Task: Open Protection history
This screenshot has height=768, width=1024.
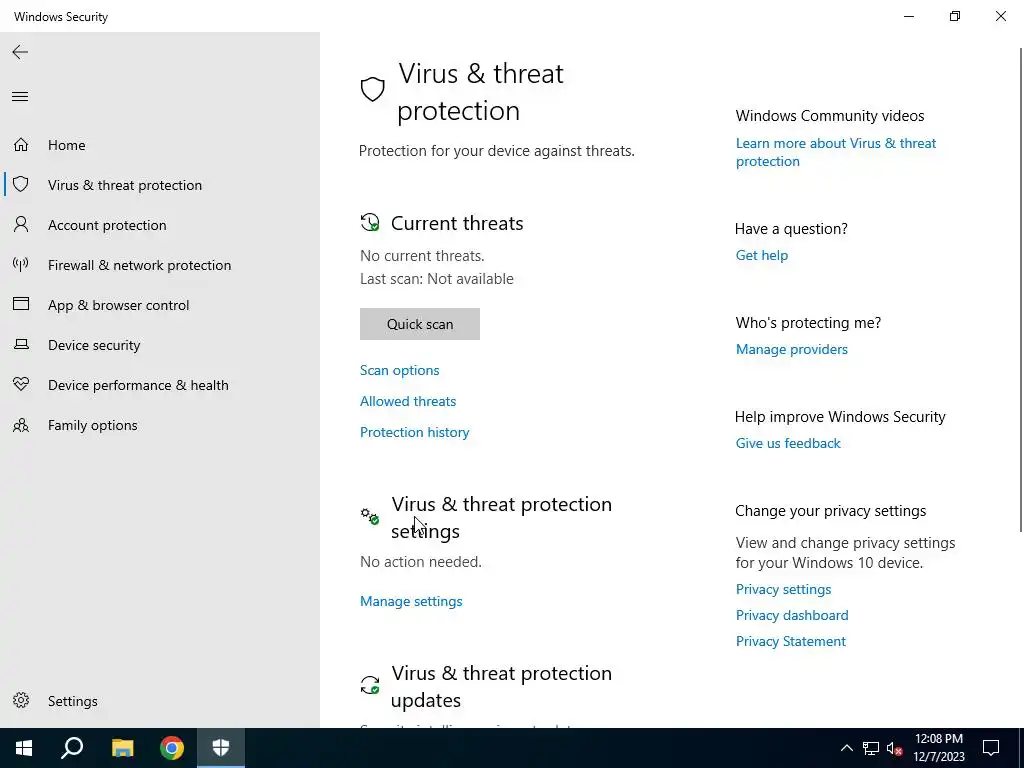Action: point(415,432)
